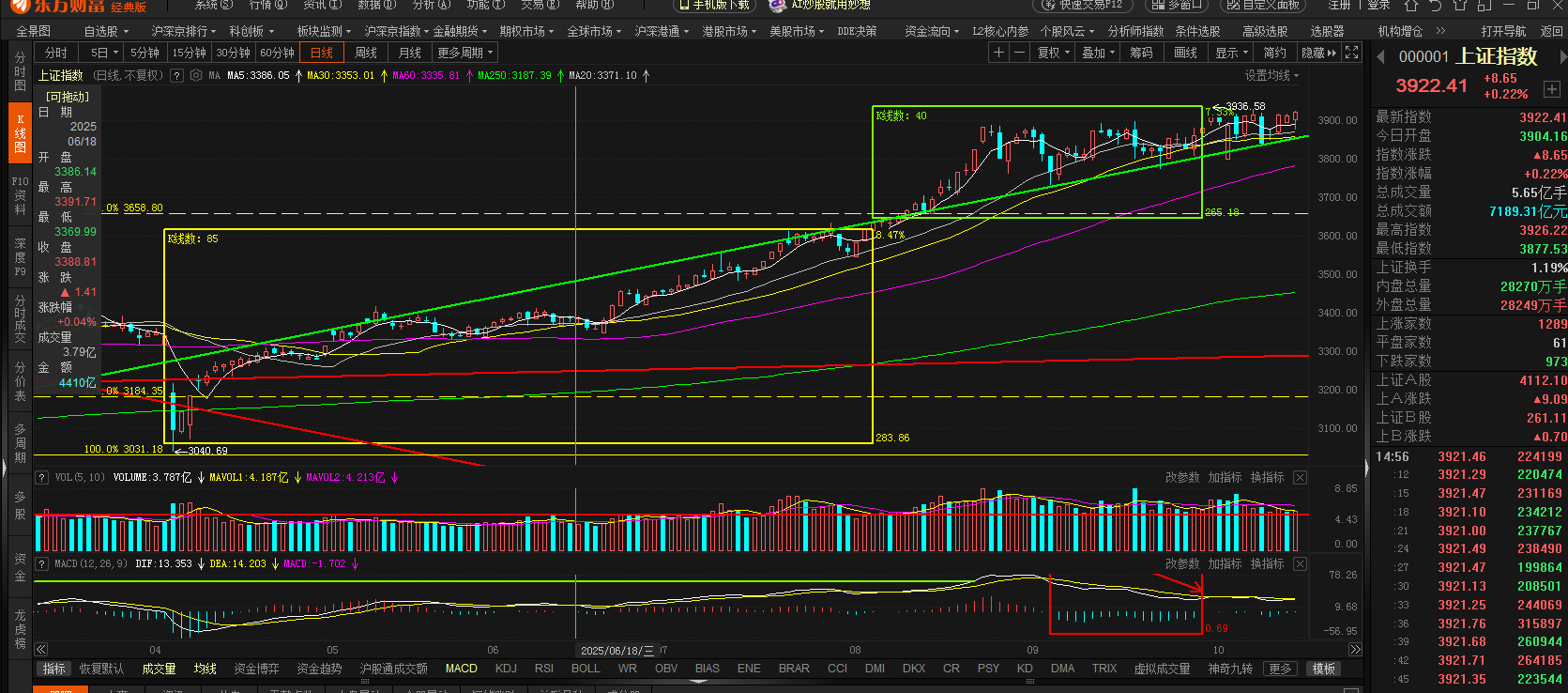The width and height of the screenshot is (1568, 693).
Task: Open VOL indicator help icon
Action: (41, 477)
